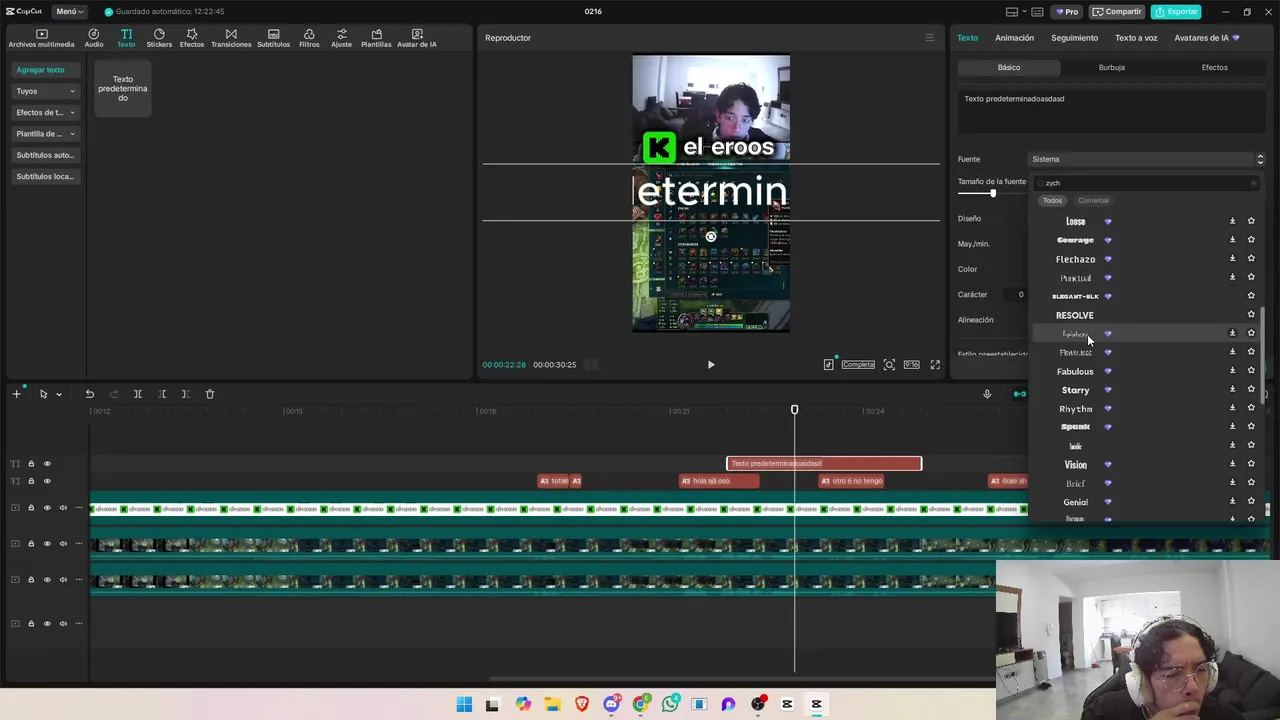Open the Avatar de IA panel
This screenshot has width=1280, height=720.
point(417,38)
